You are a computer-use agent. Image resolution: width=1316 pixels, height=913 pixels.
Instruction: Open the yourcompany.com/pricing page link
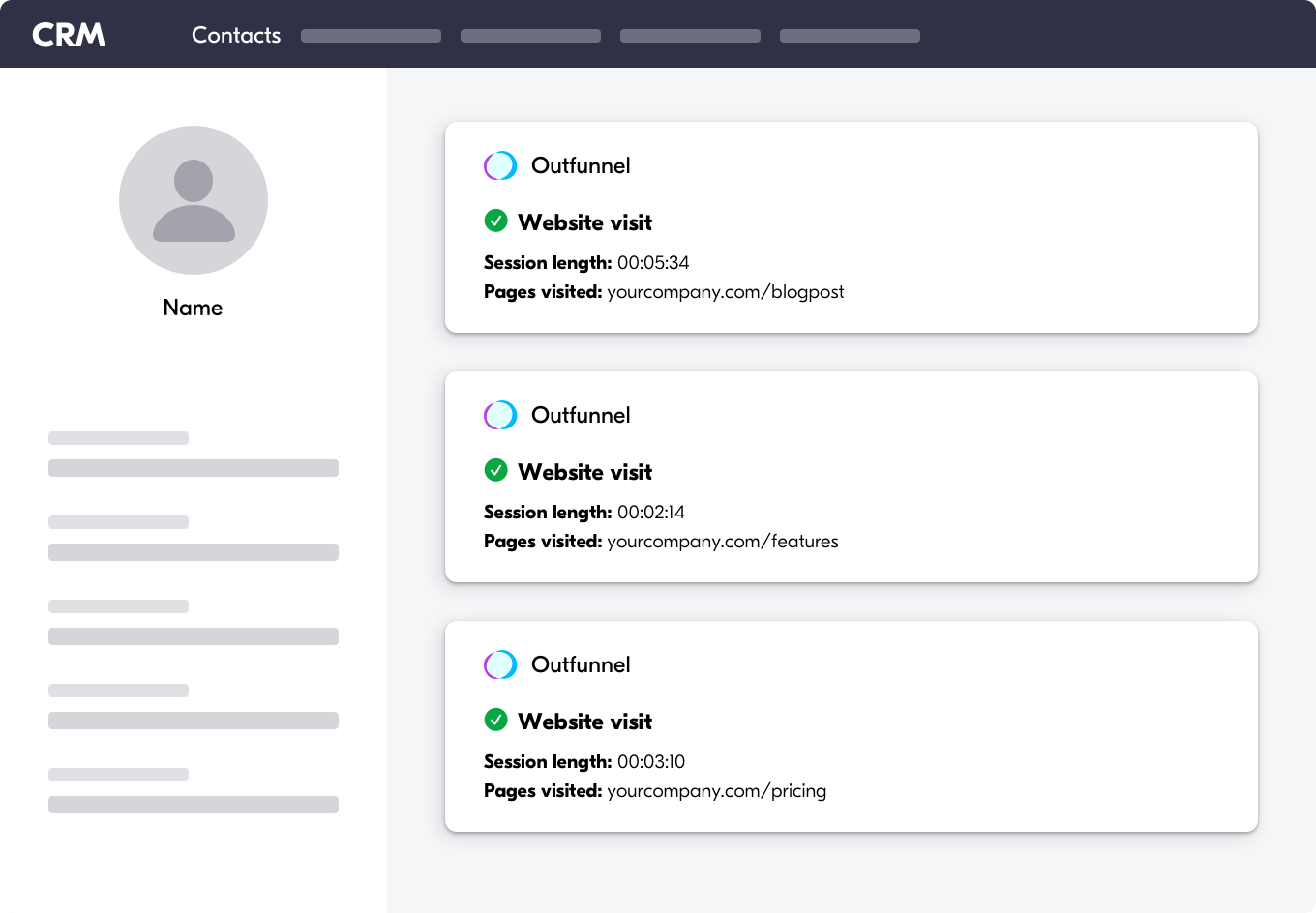(x=716, y=791)
